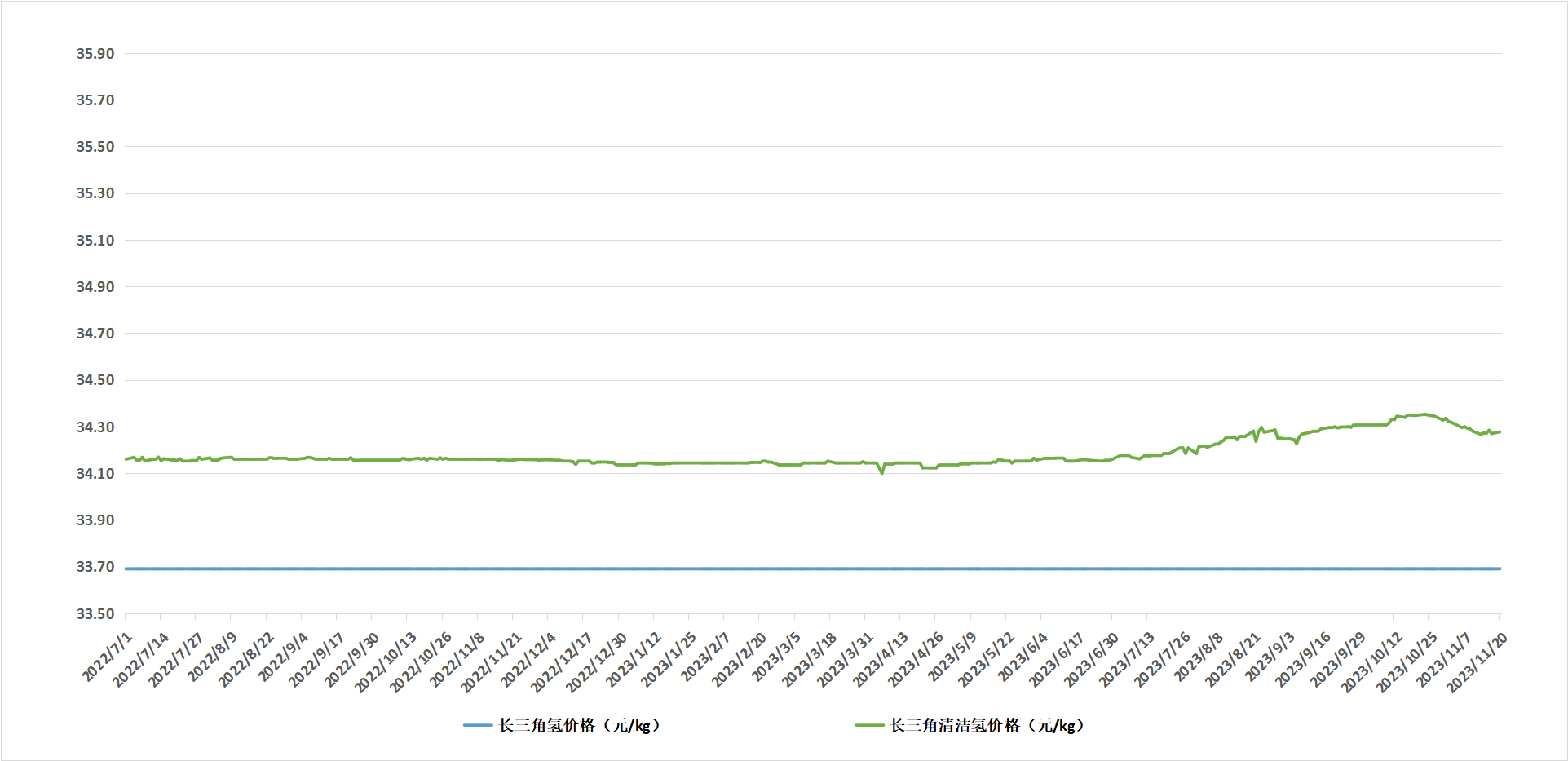Click the 35.10 y-axis label

pyautogui.click(x=95, y=241)
